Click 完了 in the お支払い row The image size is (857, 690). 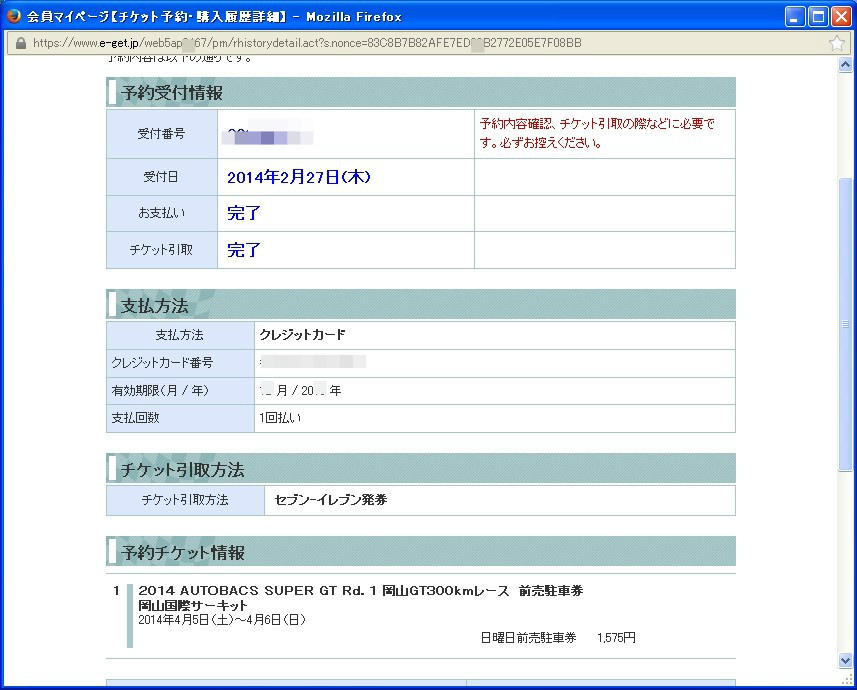244,213
